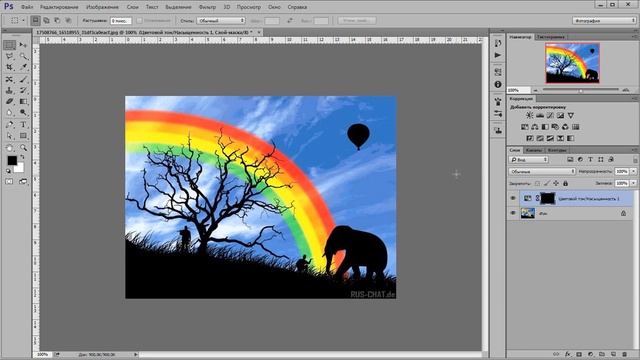This screenshot has width=640, height=360.
Task: Click Add to selection mode button
Action: point(47,20)
